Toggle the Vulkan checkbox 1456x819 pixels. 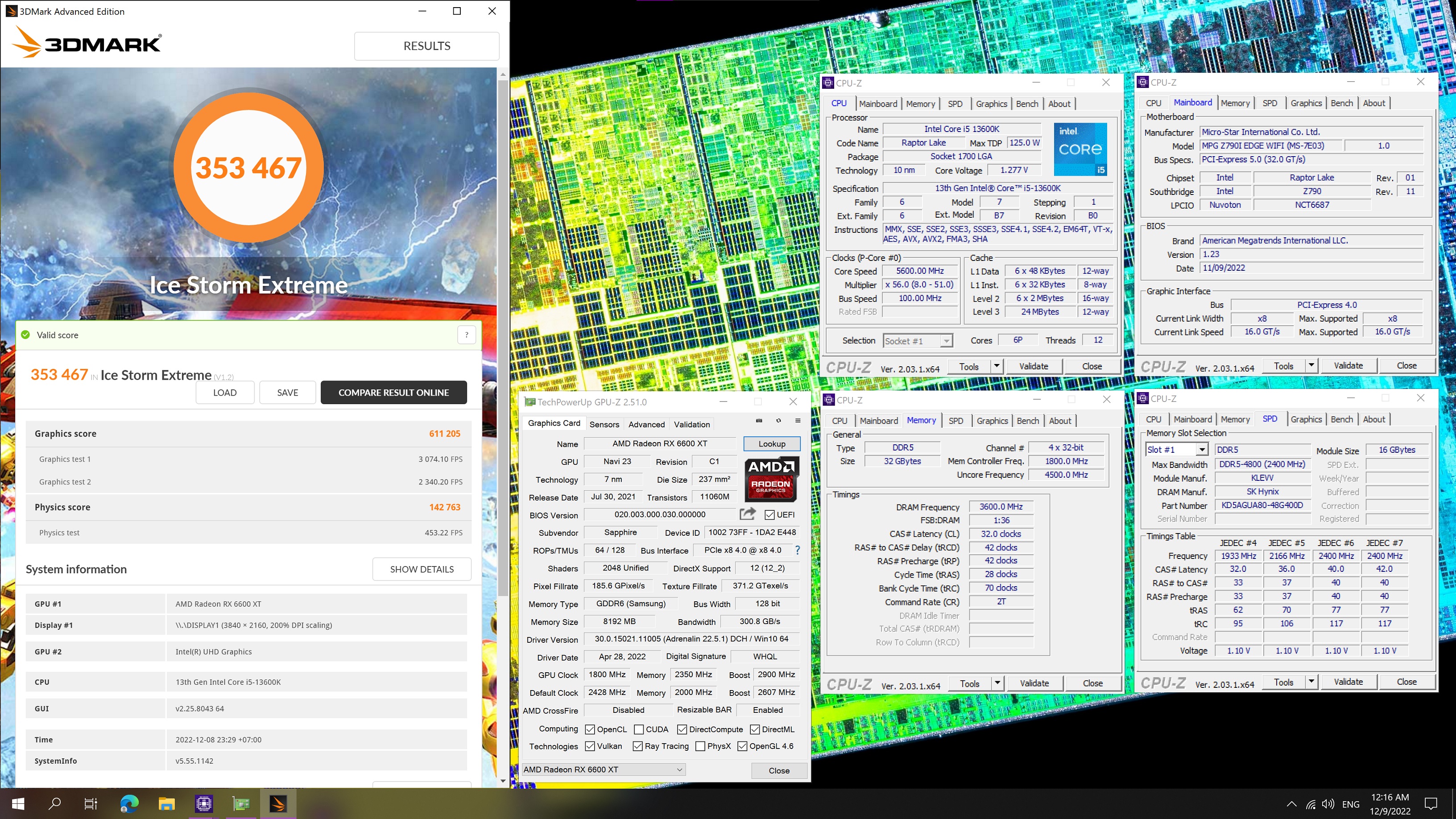(590, 746)
